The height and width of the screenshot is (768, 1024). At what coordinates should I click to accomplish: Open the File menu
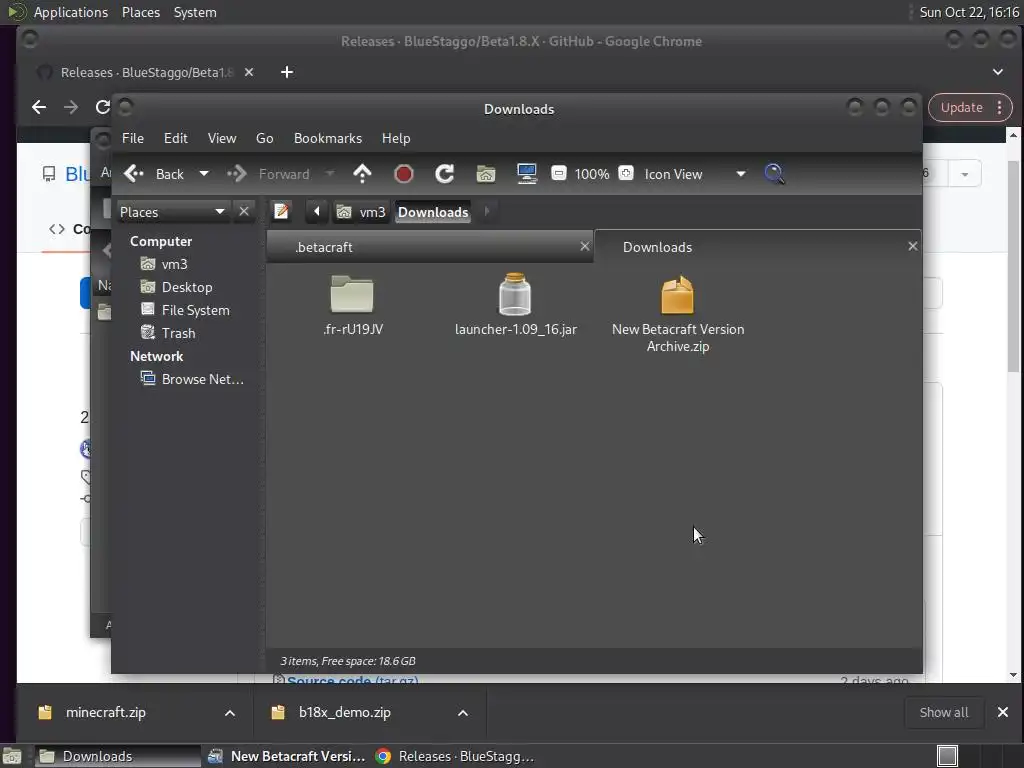point(133,138)
